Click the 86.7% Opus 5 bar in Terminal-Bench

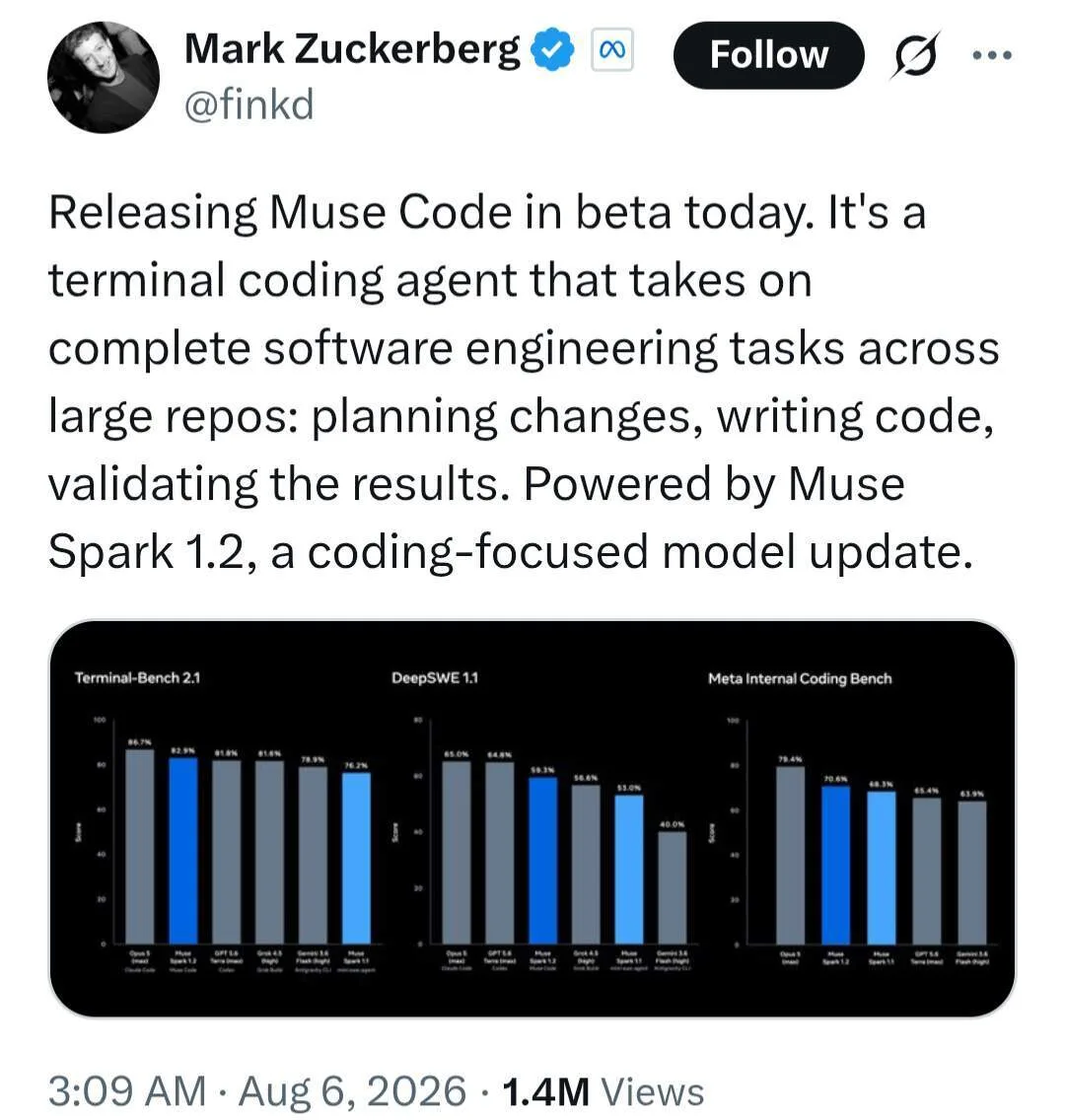tap(140, 847)
